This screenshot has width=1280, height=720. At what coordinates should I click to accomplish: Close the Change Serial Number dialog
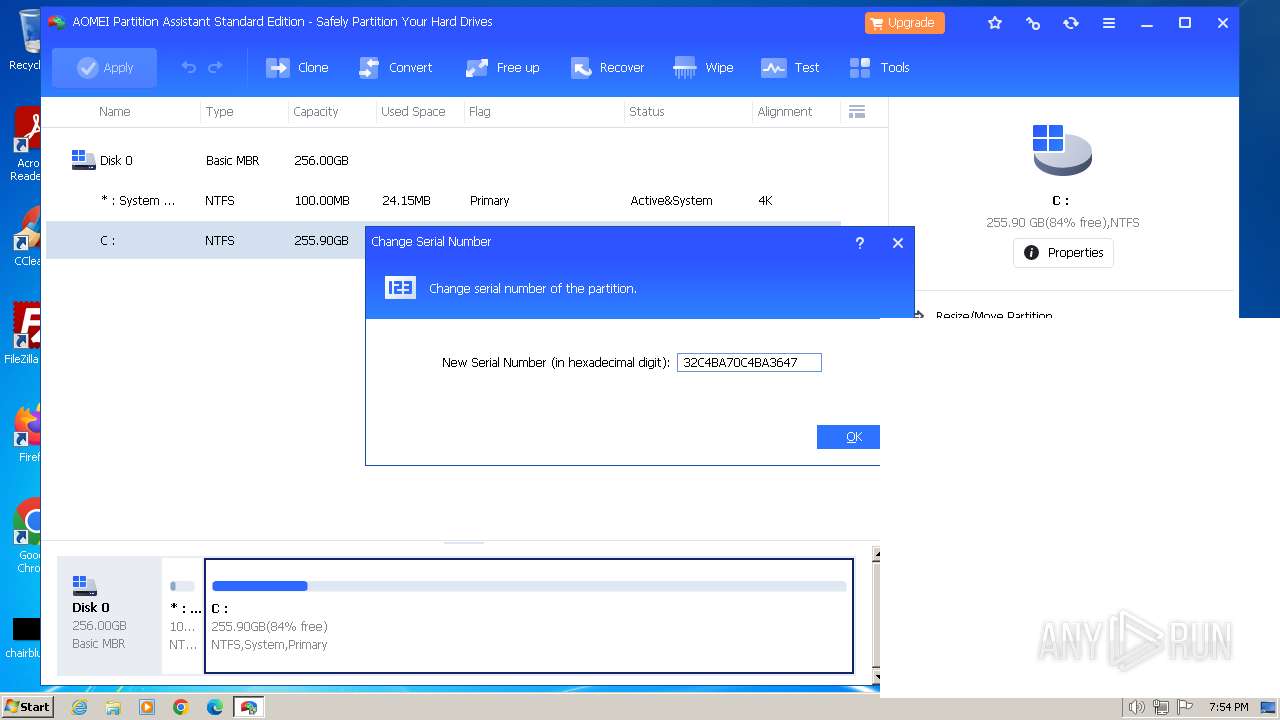click(897, 242)
